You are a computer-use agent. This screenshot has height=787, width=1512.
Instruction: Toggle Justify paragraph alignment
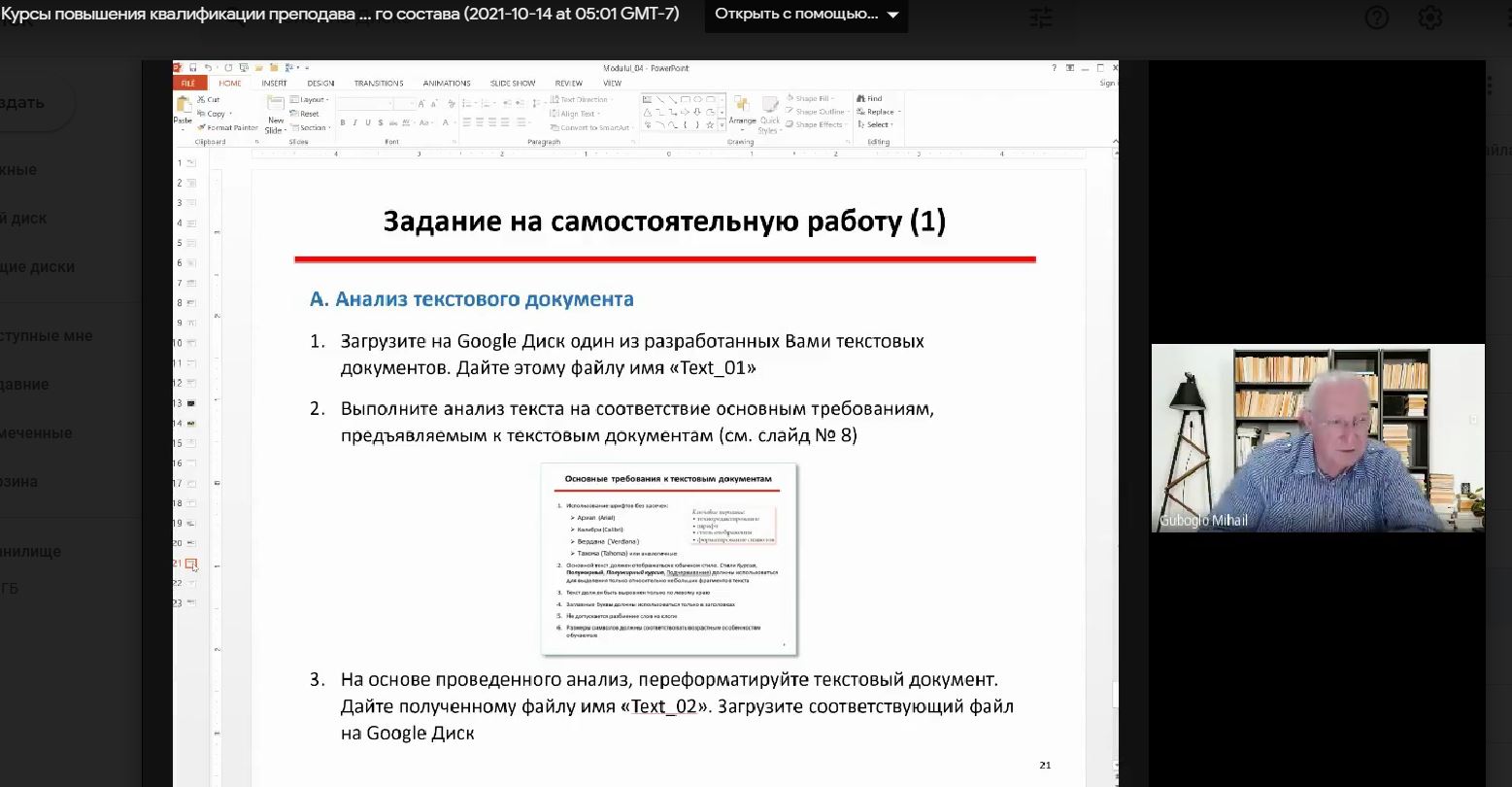point(504,122)
